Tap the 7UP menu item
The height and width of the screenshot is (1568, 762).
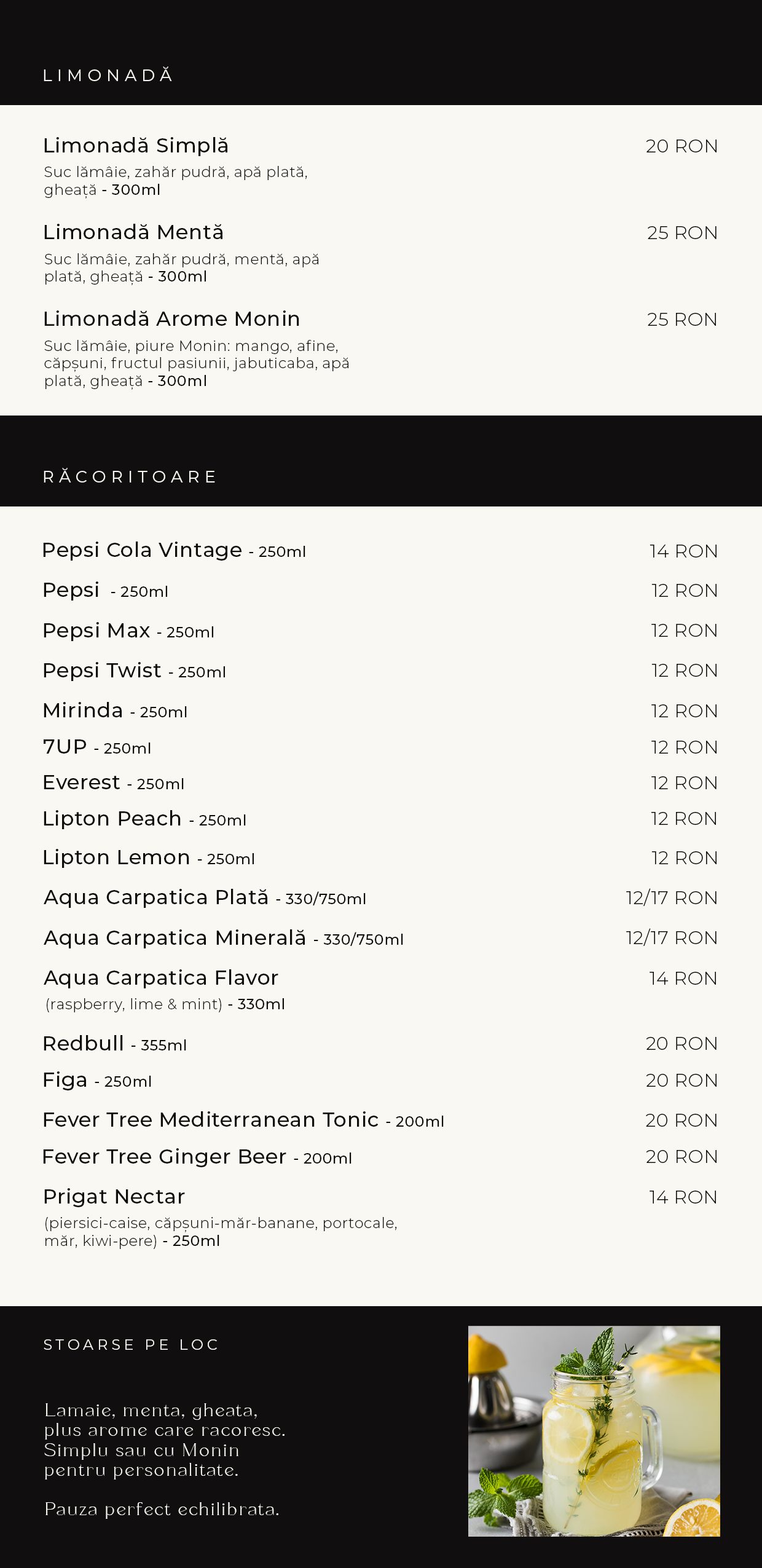point(65,747)
